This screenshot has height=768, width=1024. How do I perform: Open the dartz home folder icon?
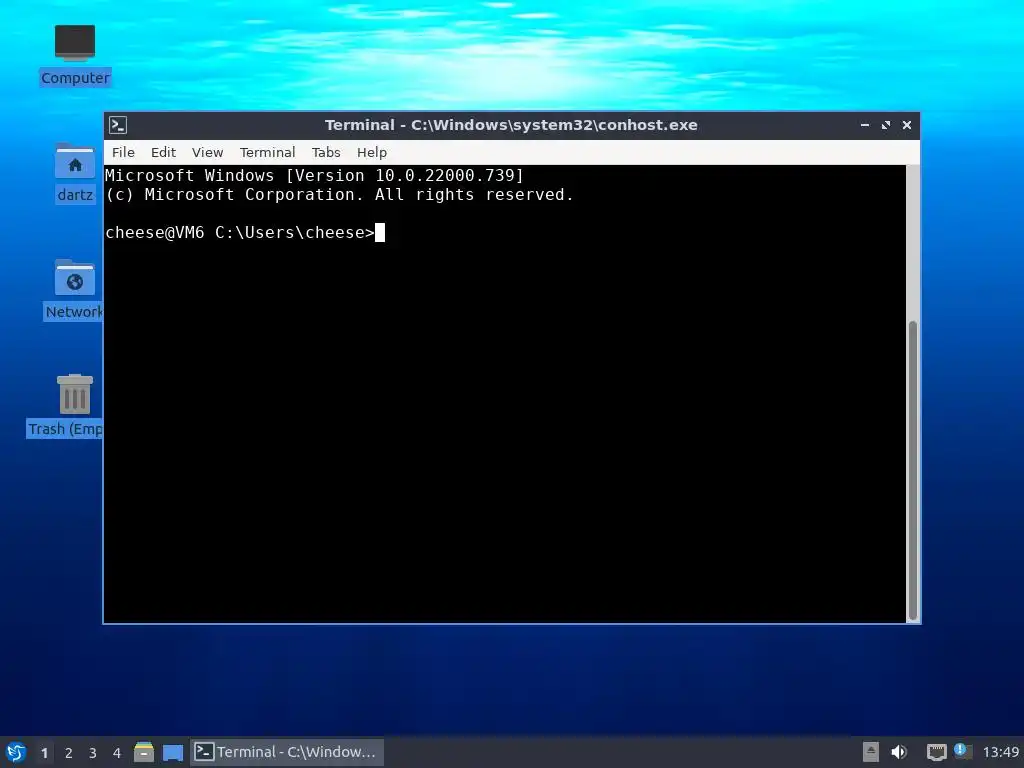[x=75, y=173]
